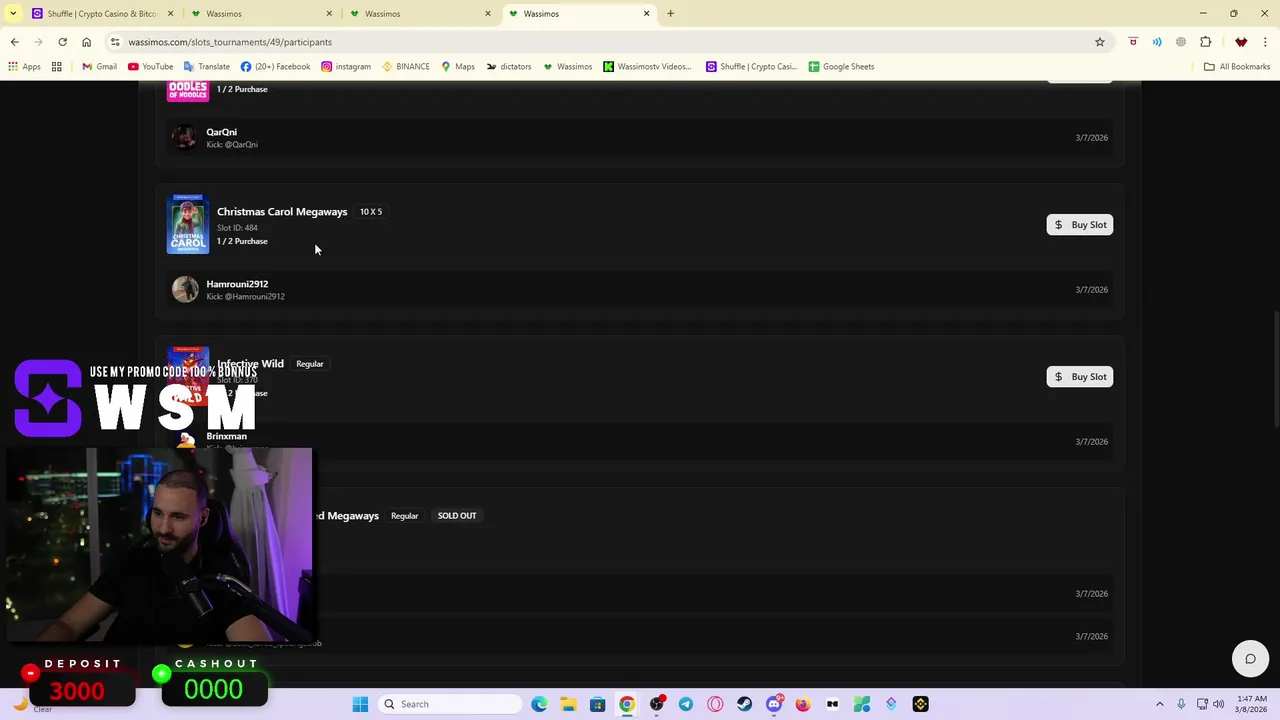Open Firefox from the taskbar
The width and height of the screenshot is (1280, 720).
click(803, 704)
